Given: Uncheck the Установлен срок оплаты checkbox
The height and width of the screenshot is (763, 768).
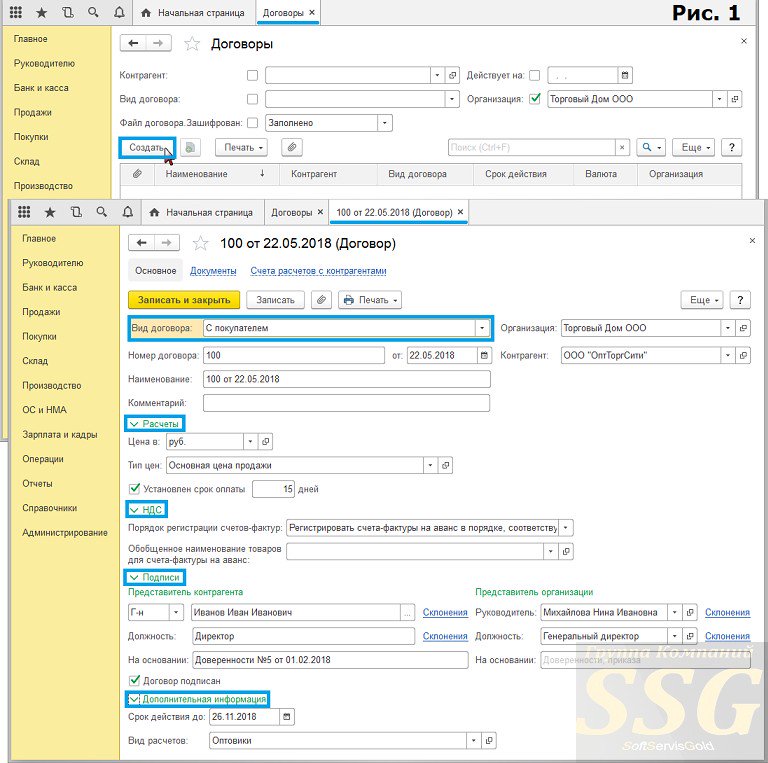Looking at the screenshot, I should tap(136, 489).
